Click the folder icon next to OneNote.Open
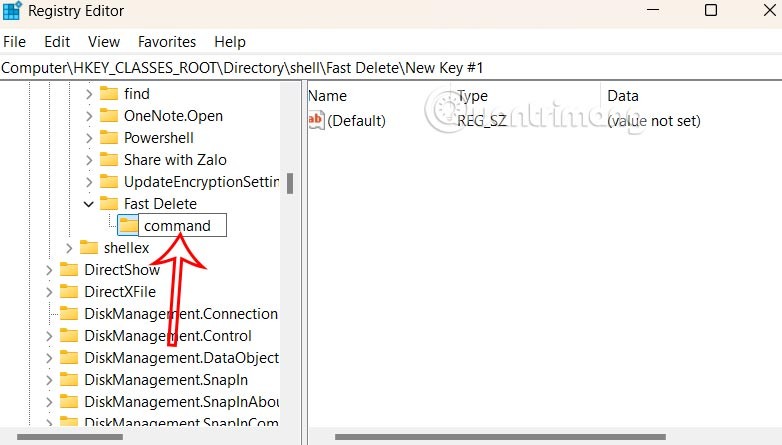782x445 pixels. (109, 115)
